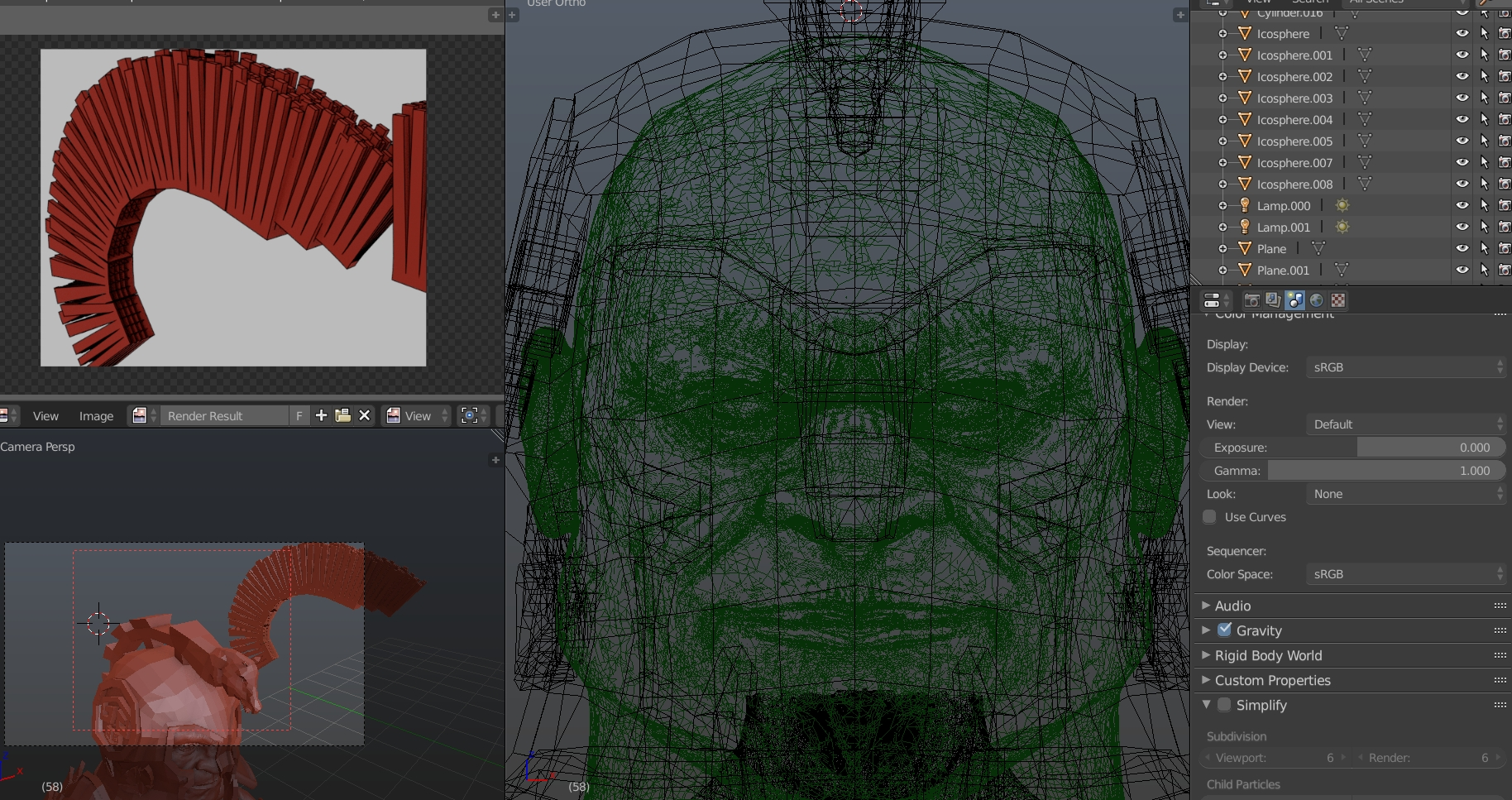Open the World properties tab (globe icon)
Viewport: 1512px width, 800px height.
(1317, 300)
